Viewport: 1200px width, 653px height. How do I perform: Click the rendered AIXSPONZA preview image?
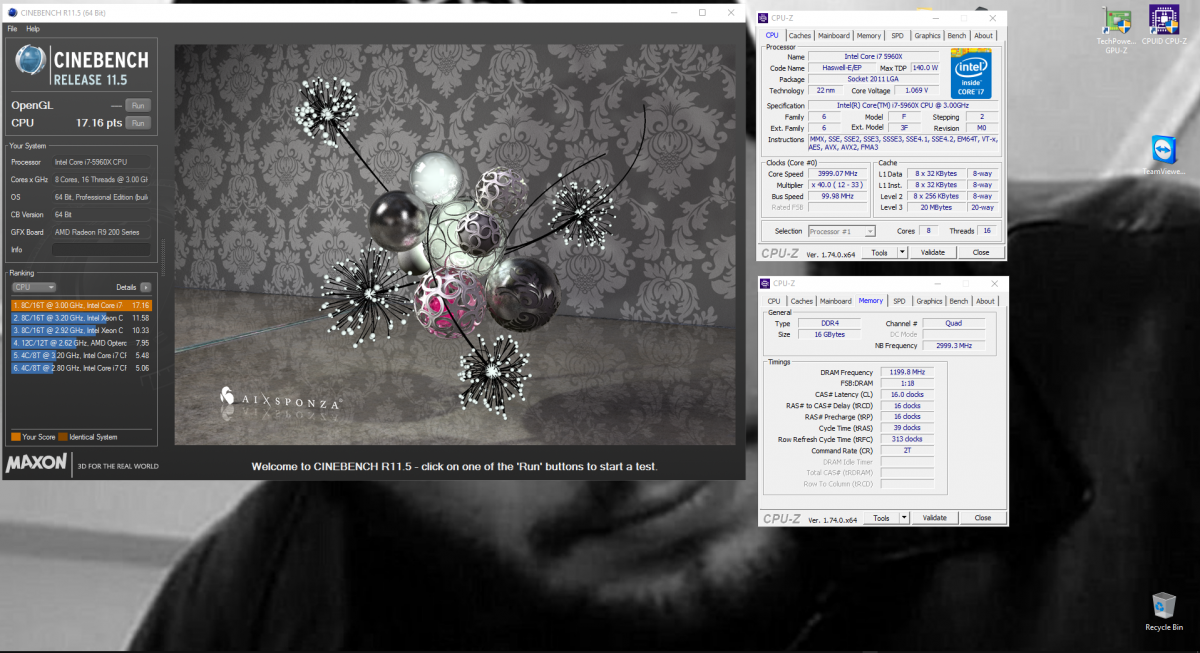(x=456, y=244)
